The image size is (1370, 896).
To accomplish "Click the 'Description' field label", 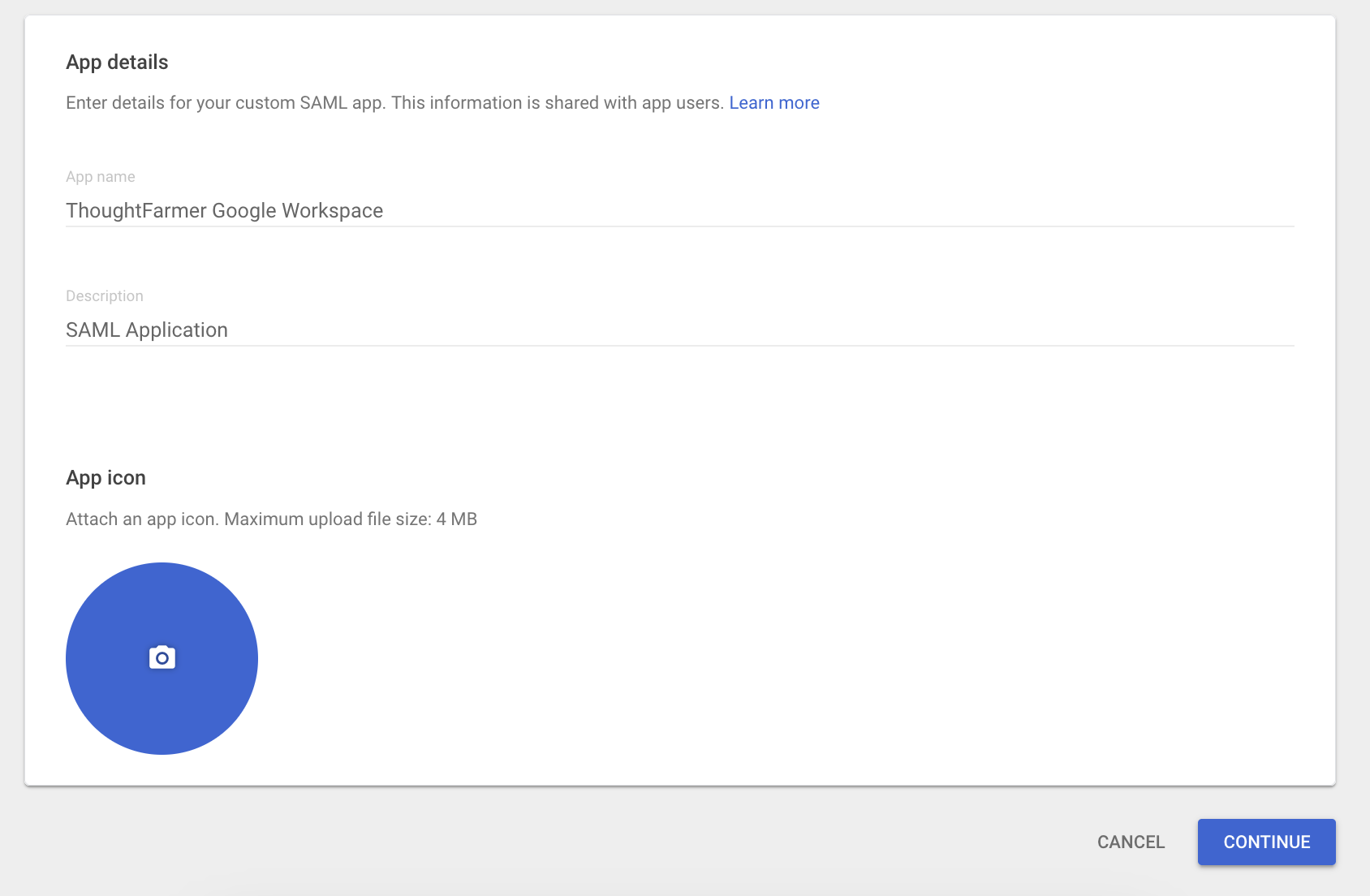I will pos(105,296).
